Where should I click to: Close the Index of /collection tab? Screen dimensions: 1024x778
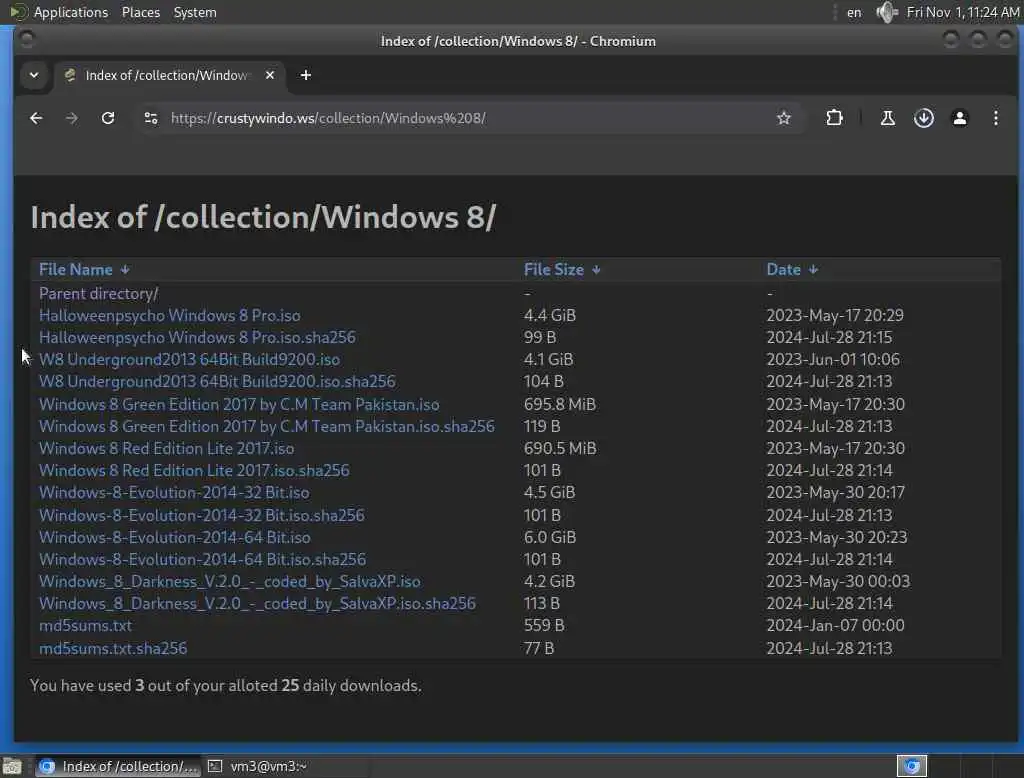click(x=270, y=75)
